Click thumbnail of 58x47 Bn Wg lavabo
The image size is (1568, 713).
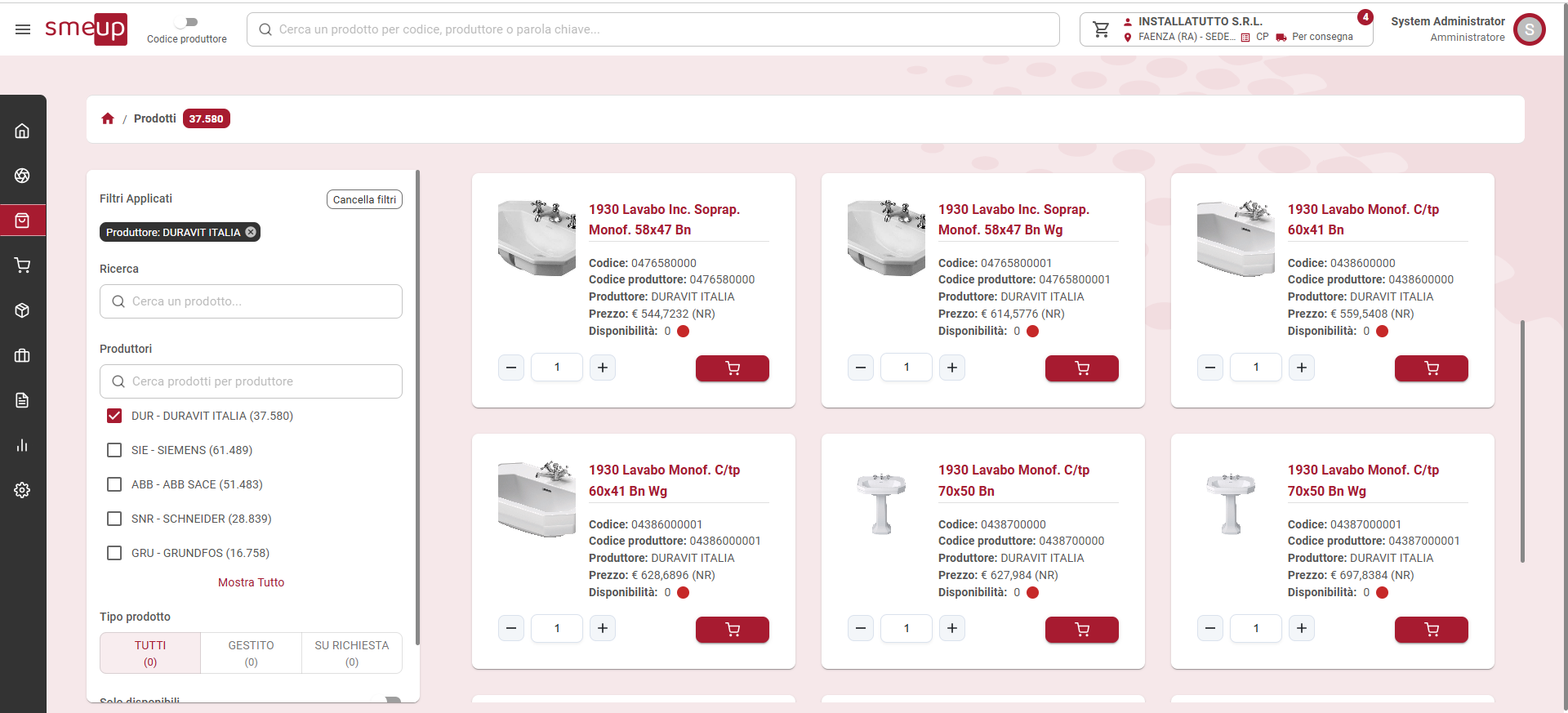886,238
